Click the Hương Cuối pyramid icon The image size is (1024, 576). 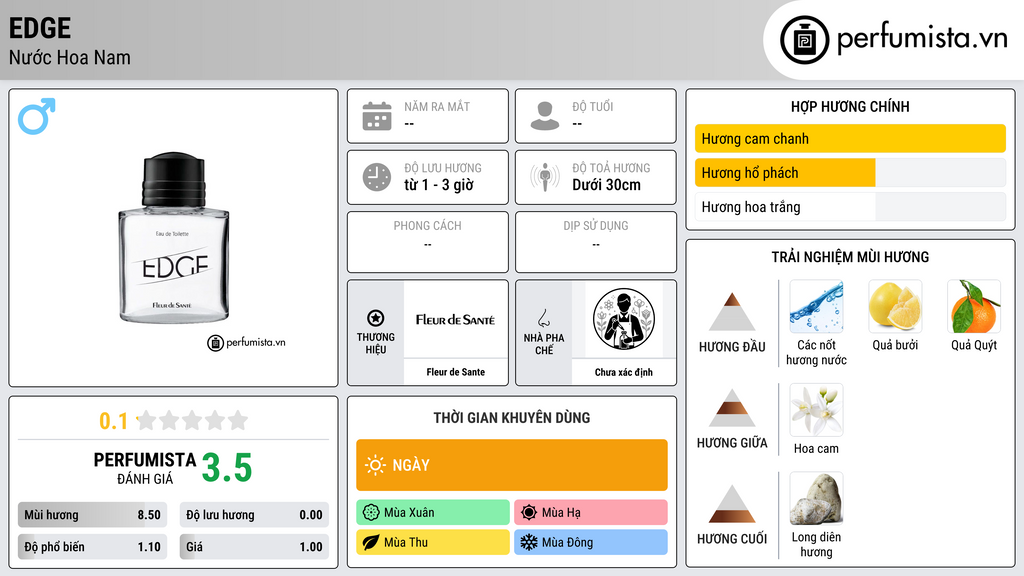[x=732, y=504]
